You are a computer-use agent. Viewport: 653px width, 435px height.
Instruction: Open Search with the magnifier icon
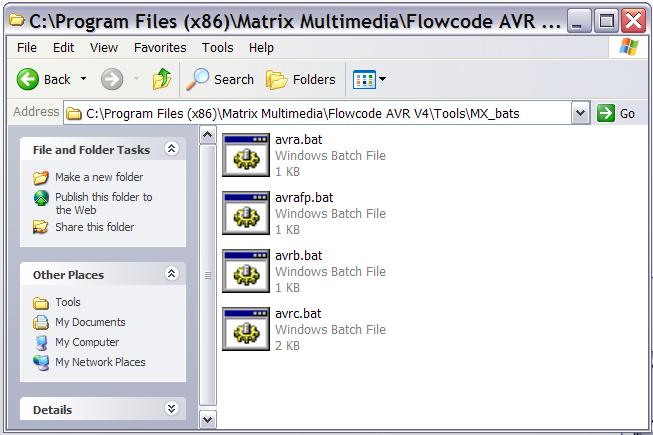click(x=197, y=79)
